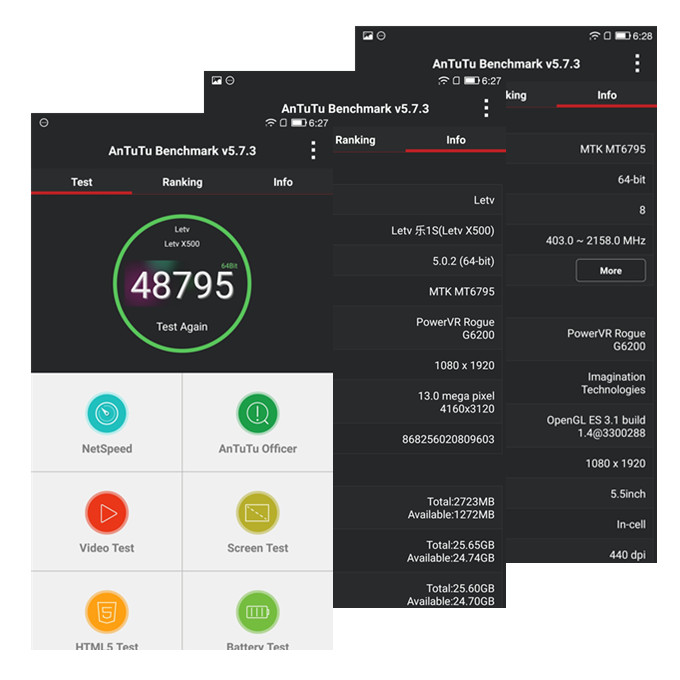Switch to Ranking tab in front window
Image resolution: width=680 pixels, height=680 pixels.
click(182, 182)
